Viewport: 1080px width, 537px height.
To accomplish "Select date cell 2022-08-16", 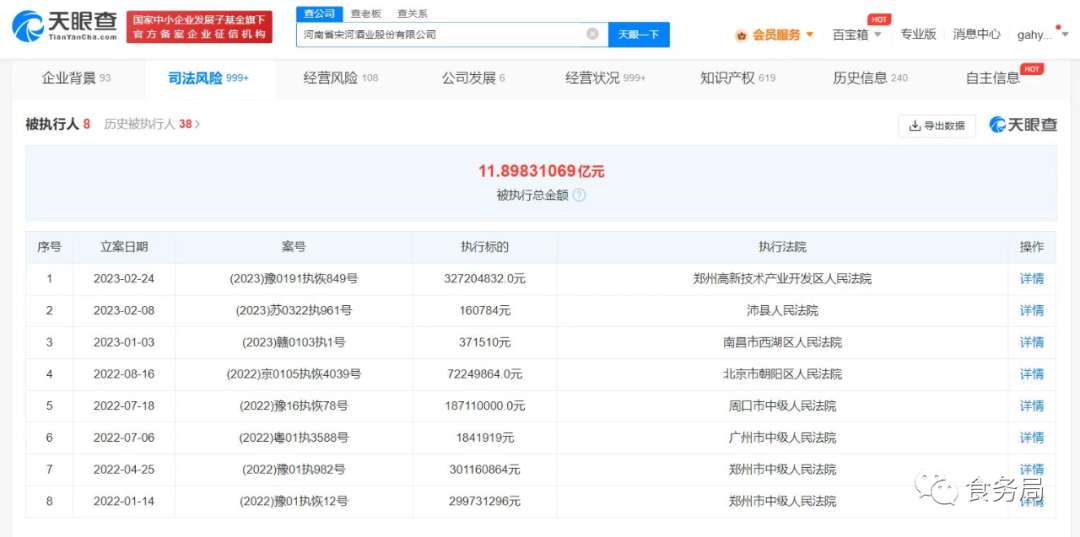I will click(124, 374).
